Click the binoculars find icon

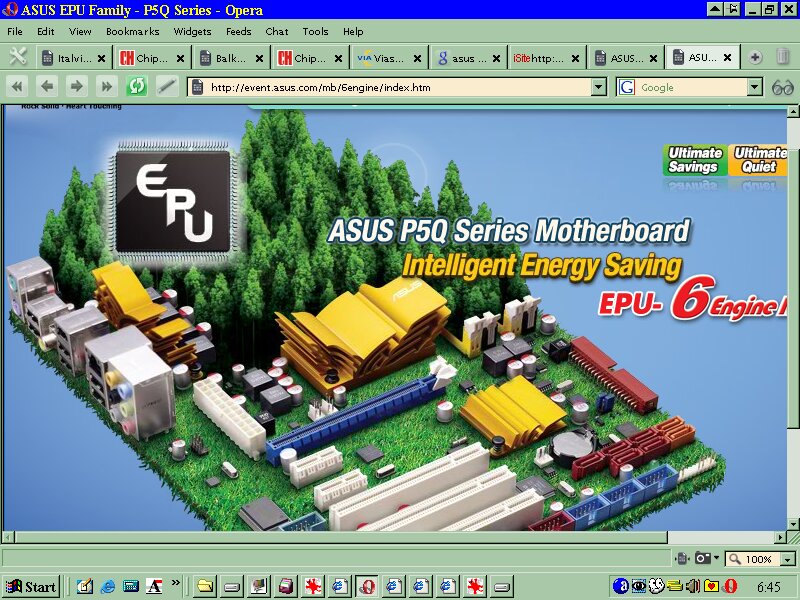coord(783,88)
